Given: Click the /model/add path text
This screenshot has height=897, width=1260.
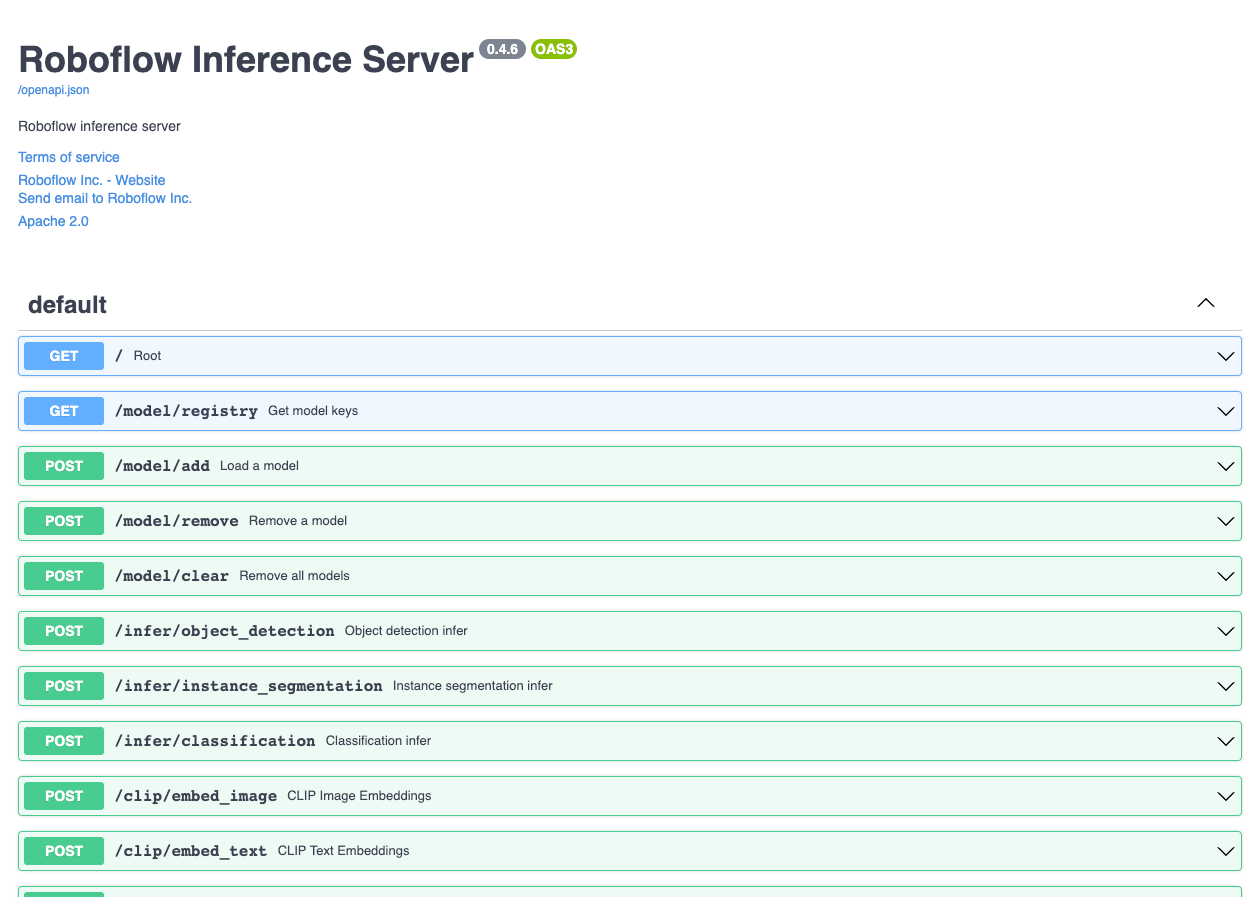Looking at the screenshot, I should click(162, 466).
